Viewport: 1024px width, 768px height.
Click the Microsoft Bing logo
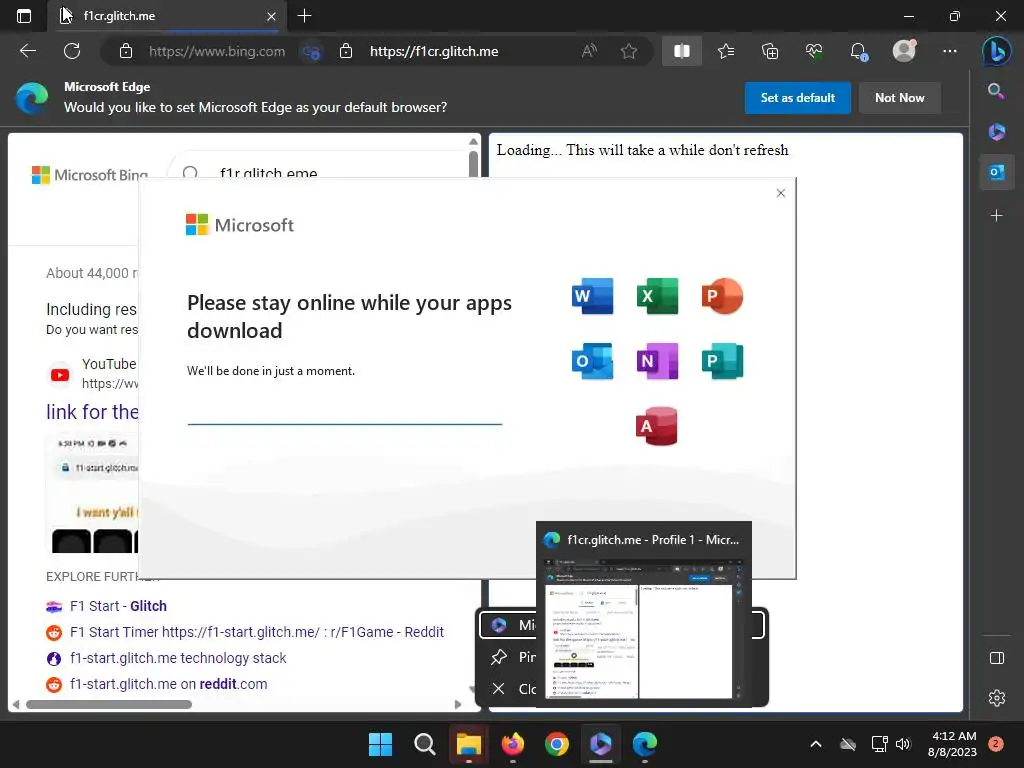(90, 175)
